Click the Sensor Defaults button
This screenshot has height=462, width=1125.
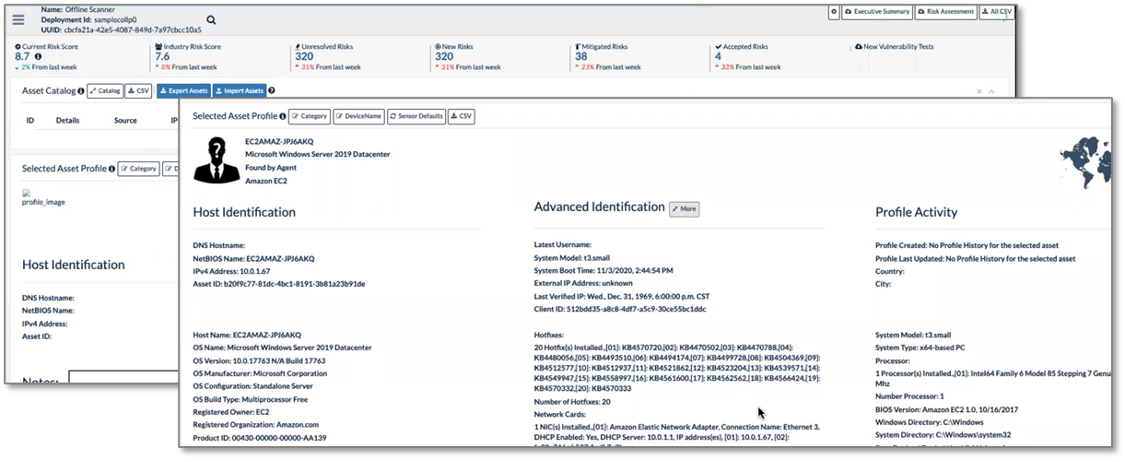[x=415, y=116]
